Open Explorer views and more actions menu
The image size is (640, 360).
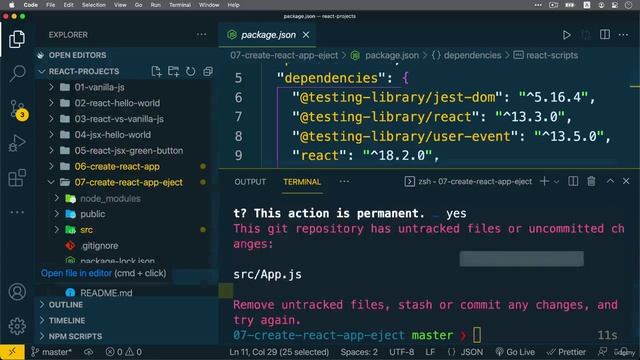tap(201, 35)
